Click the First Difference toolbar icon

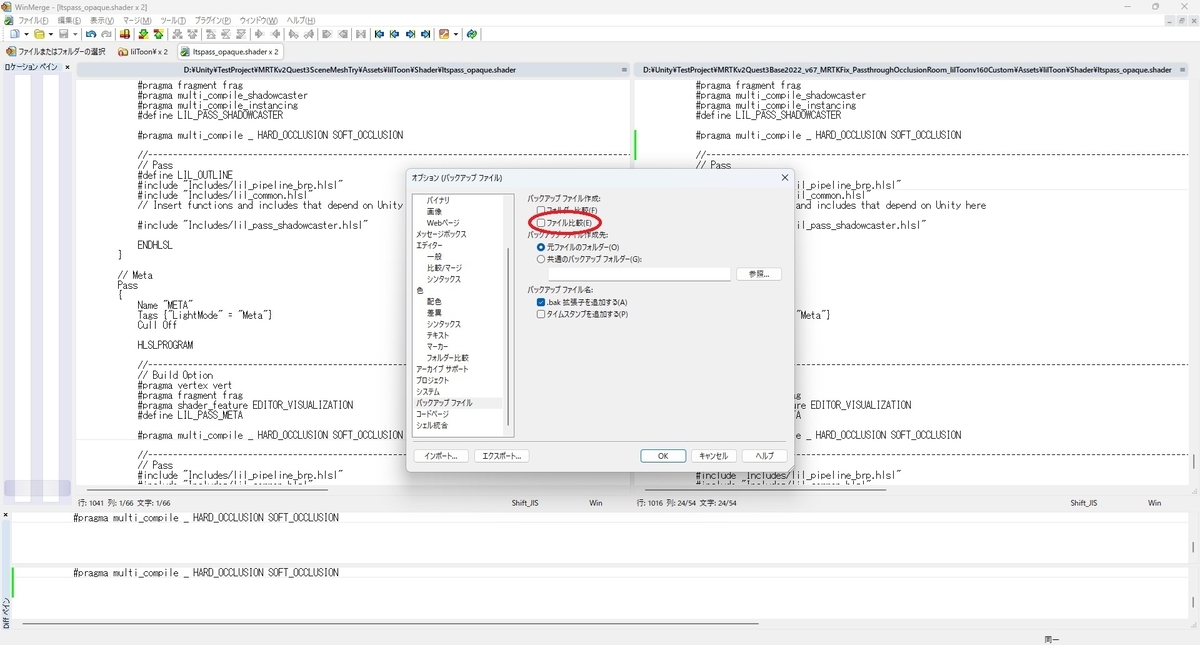[211, 34]
